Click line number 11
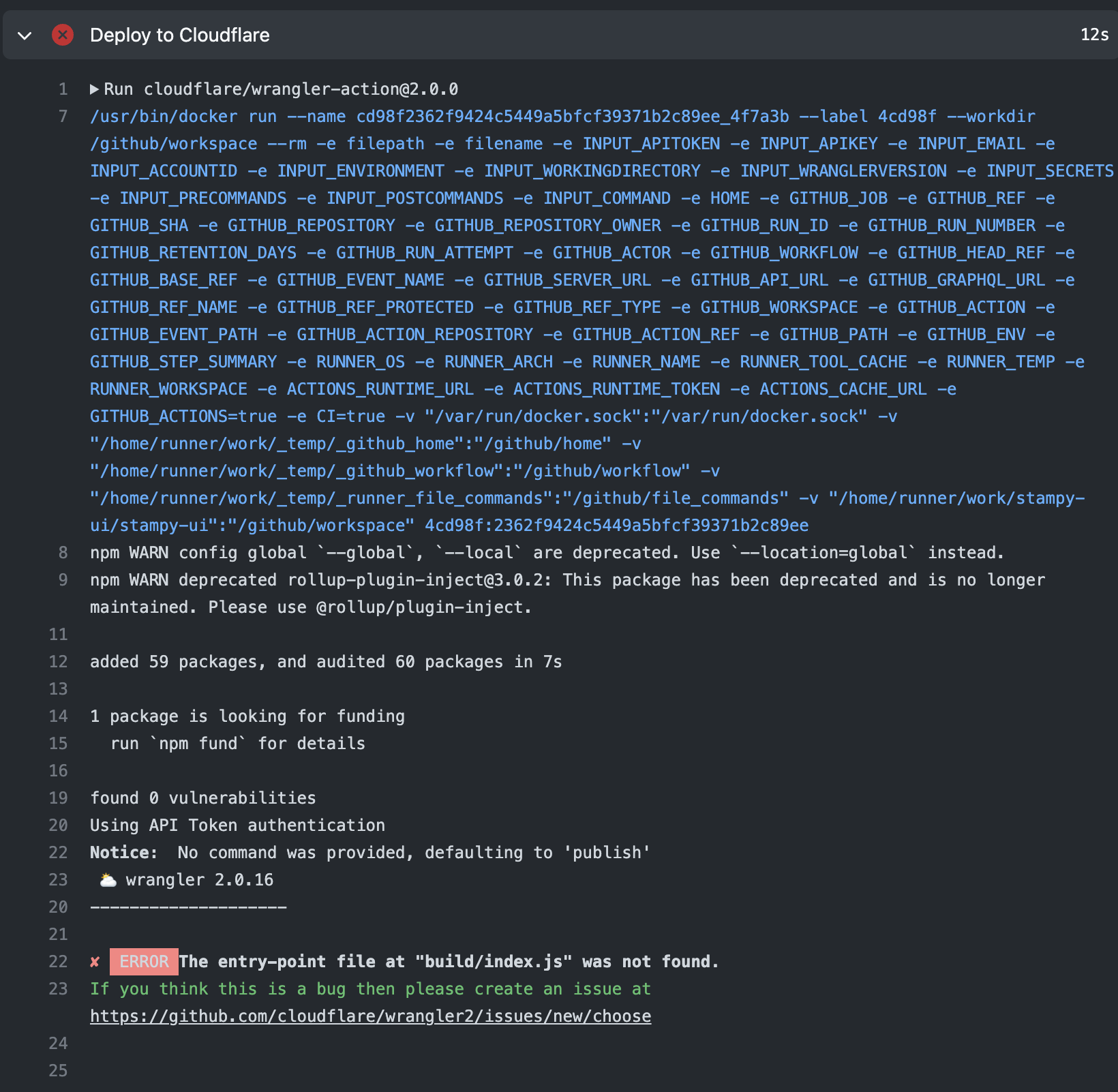The image size is (1118, 1092). tap(59, 635)
